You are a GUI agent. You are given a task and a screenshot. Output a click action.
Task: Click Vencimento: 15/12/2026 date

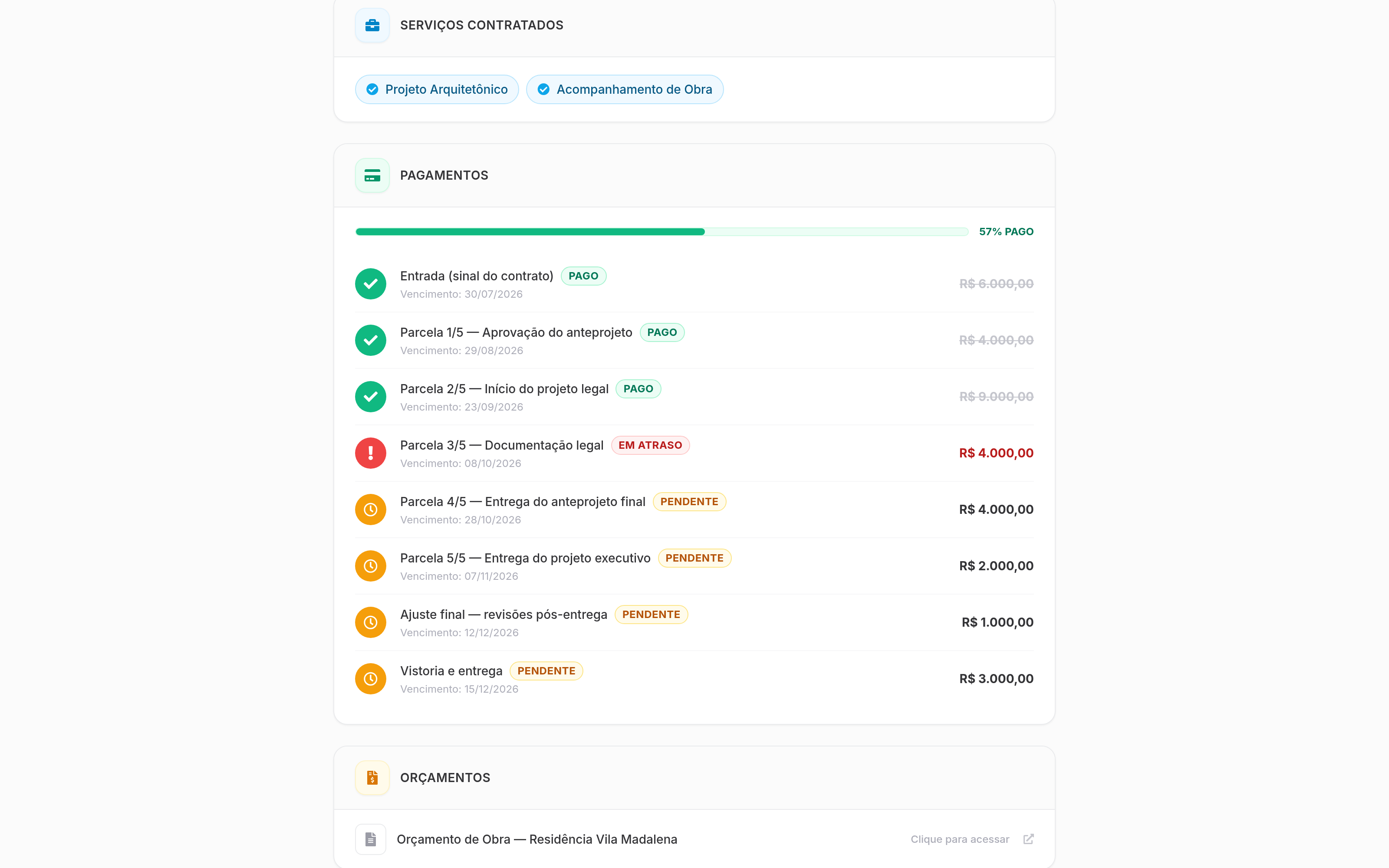tap(459, 689)
